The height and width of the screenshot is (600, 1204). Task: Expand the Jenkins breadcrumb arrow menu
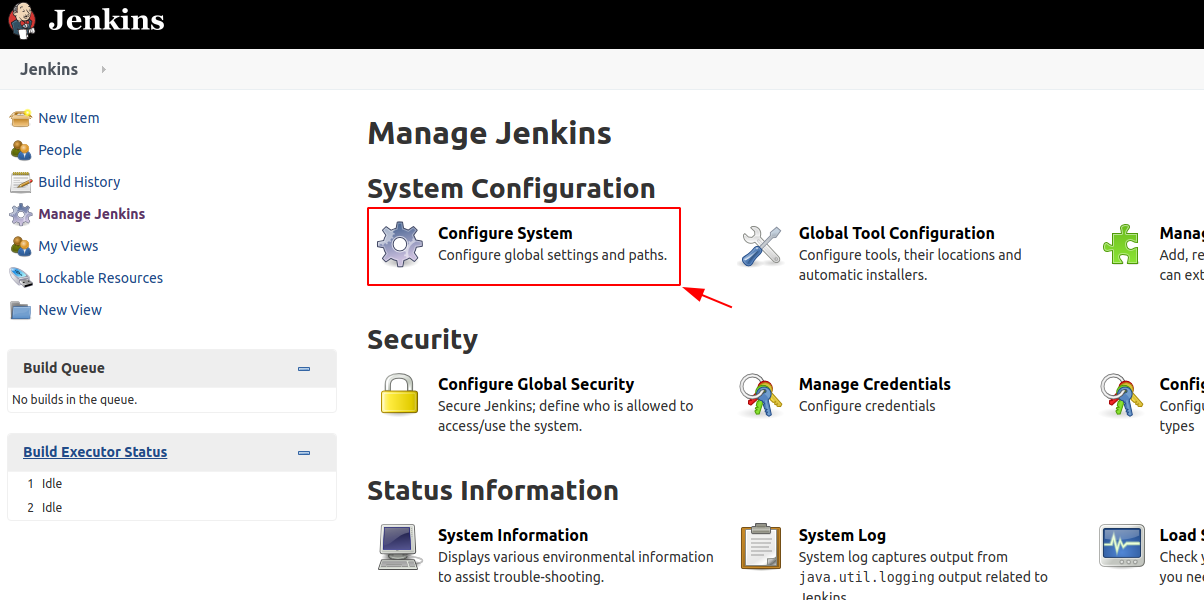pos(103,70)
